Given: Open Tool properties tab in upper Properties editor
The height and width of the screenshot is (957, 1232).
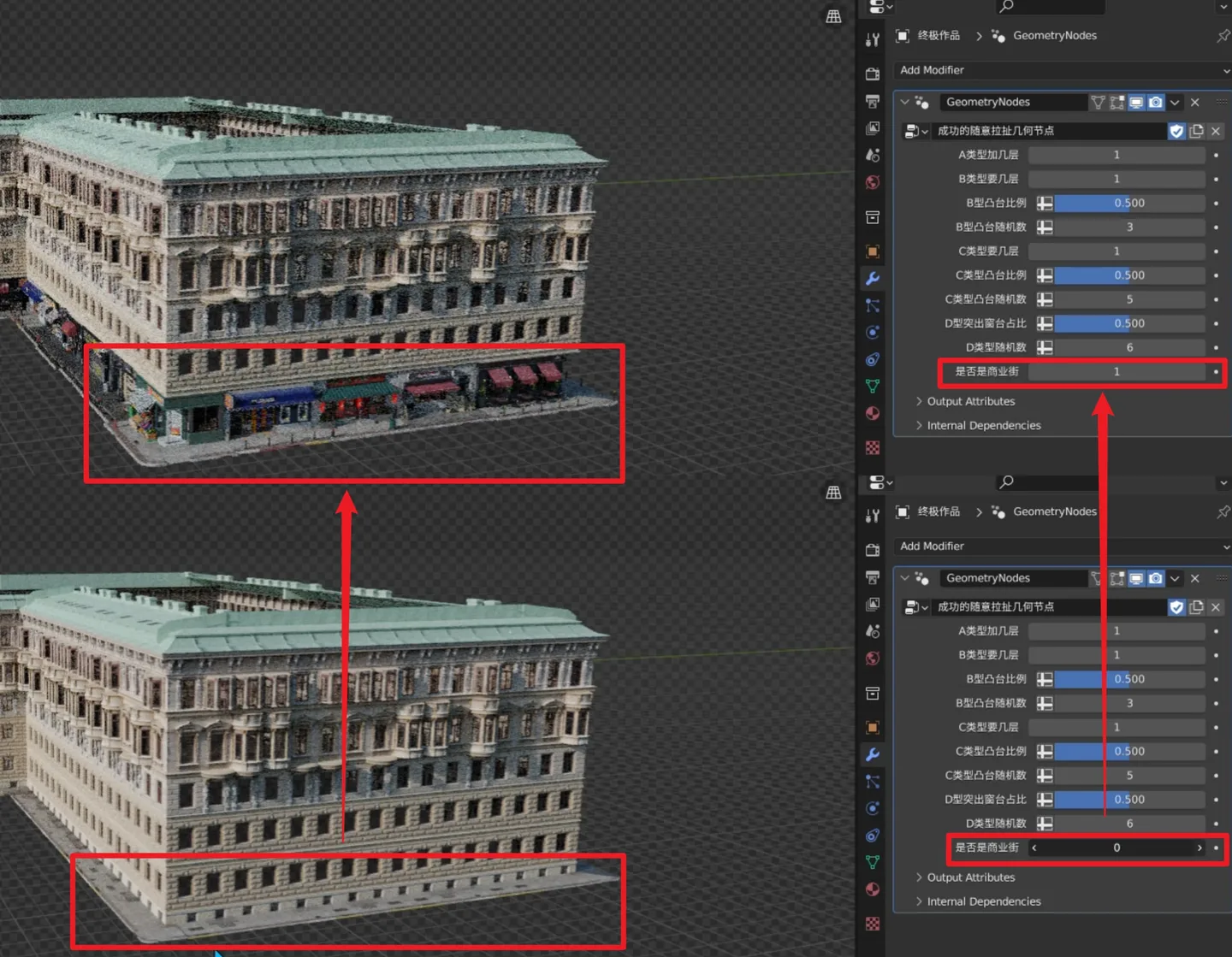Looking at the screenshot, I should coord(873,39).
